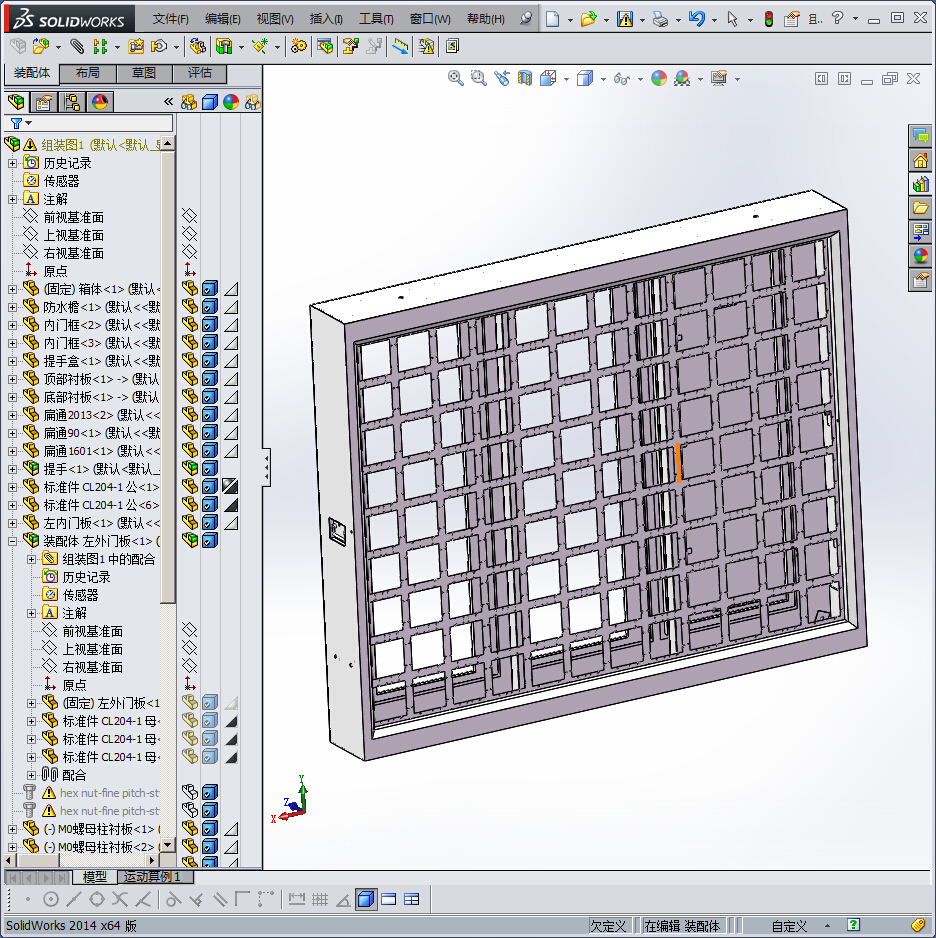The width and height of the screenshot is (936, 938).
Task: Click the panel splitter collapse handle
Action: (266, 467)
